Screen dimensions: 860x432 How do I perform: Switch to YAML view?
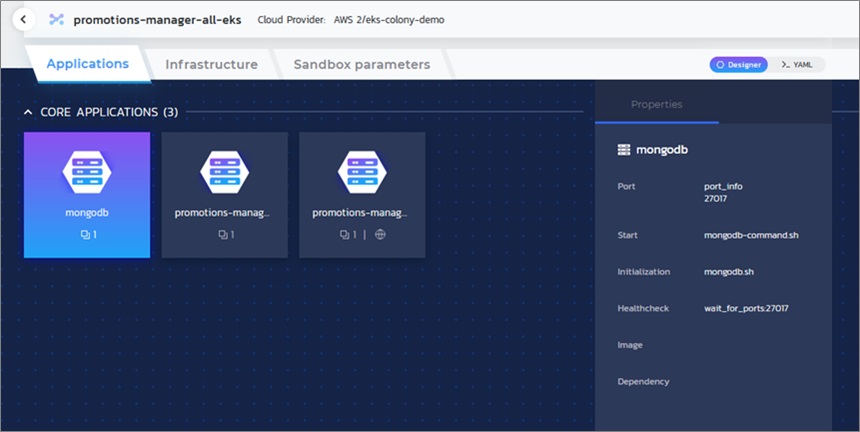[x=797, y=65]
